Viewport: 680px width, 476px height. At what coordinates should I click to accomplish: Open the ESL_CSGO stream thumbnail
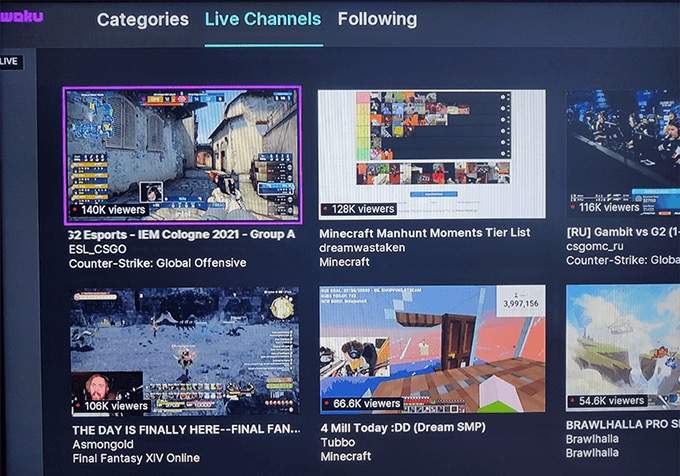(183, 155)
